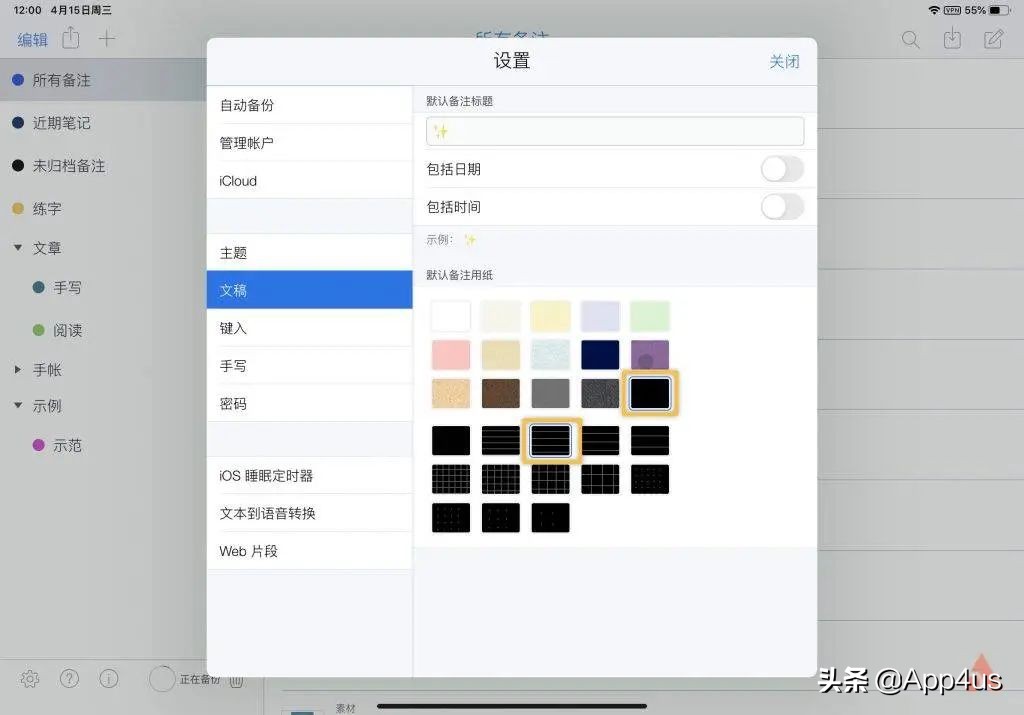Screen dimensions: 1024x715
Task: Enable the 包括日期 switch
Action: click(782, 169)
